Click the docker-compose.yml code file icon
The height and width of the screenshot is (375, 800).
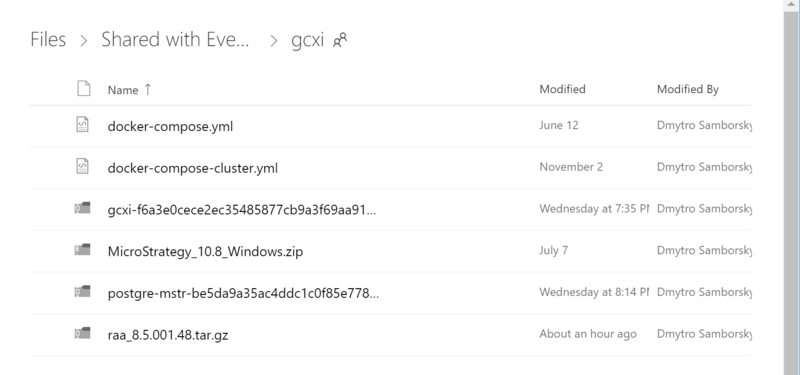point(83,125)
